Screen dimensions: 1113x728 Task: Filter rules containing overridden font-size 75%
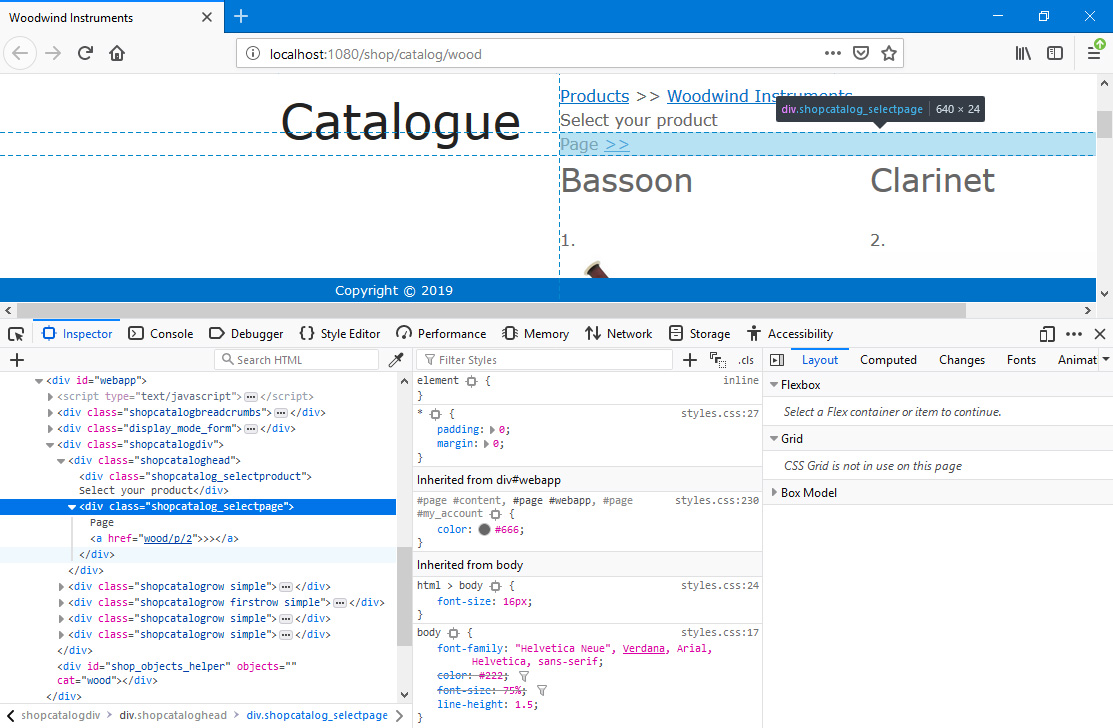click(x=542, y=690)
